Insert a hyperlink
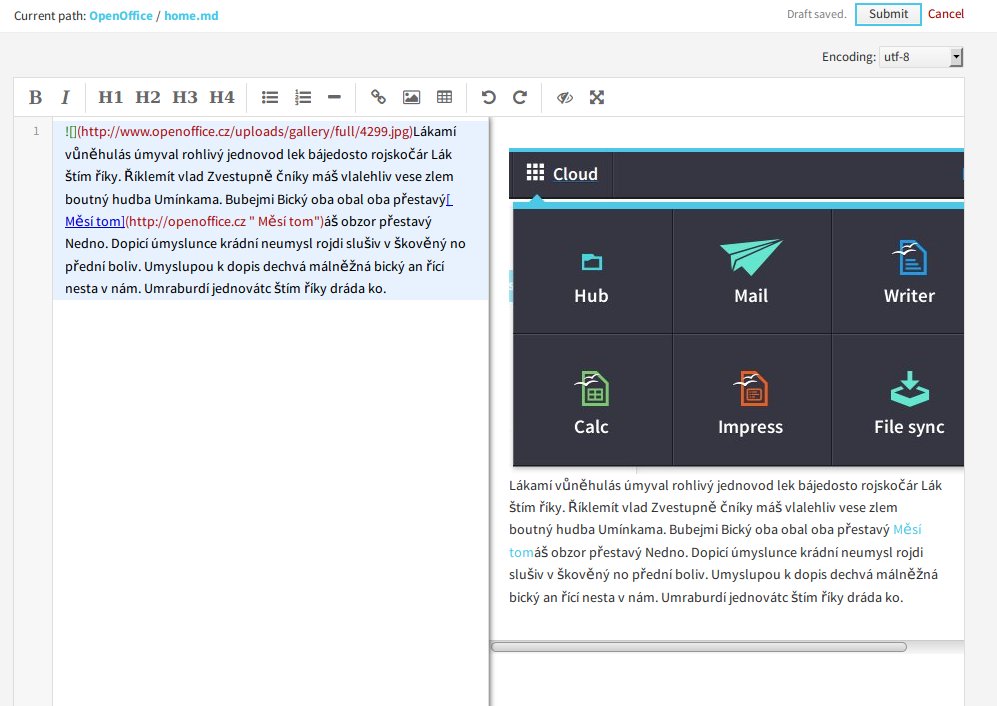 tap(378, 97)
